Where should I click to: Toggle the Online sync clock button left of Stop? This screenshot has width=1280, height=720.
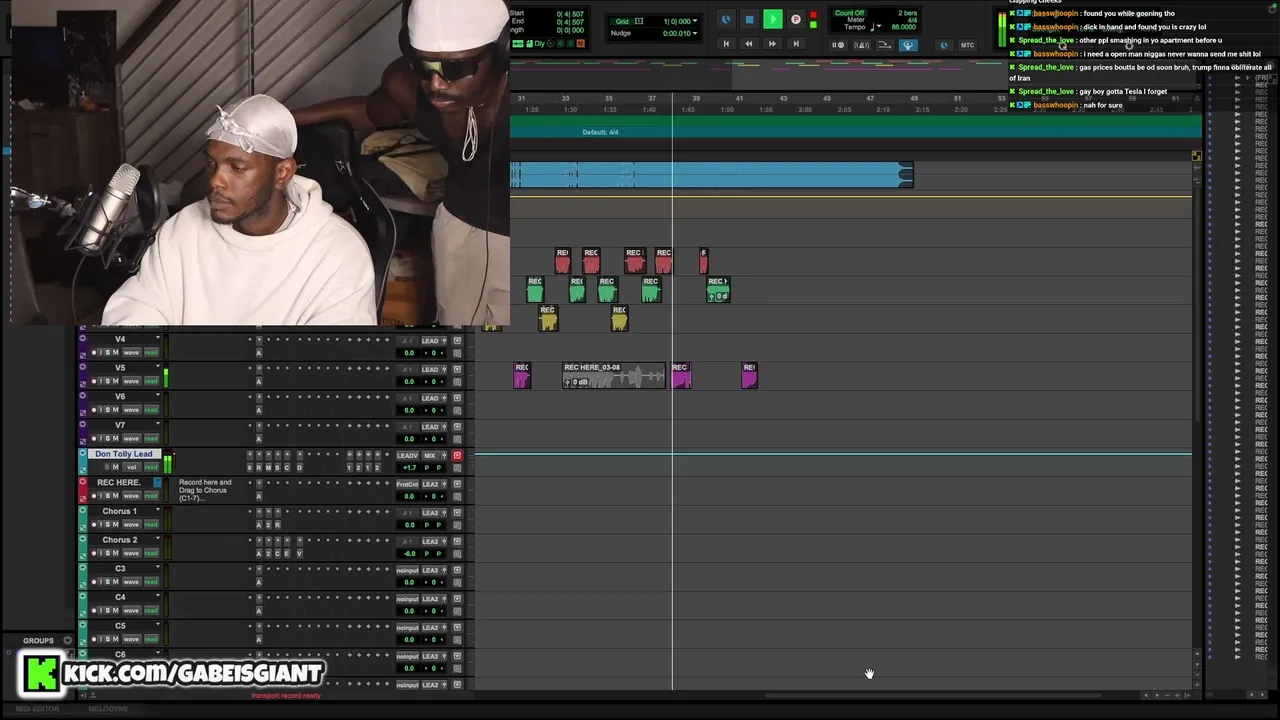point(725,19)
